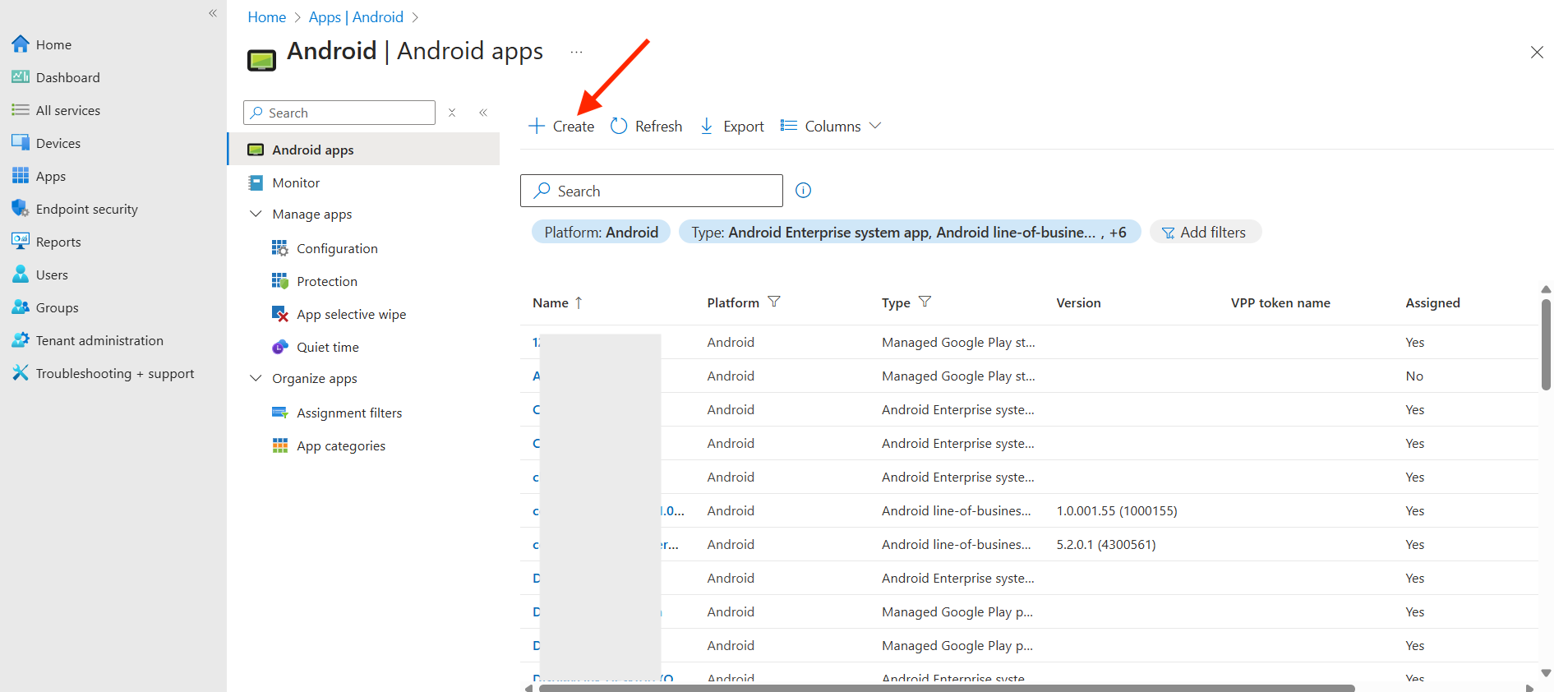
Task: Click the Platform column filter icon
Action: tap(774, 302)
